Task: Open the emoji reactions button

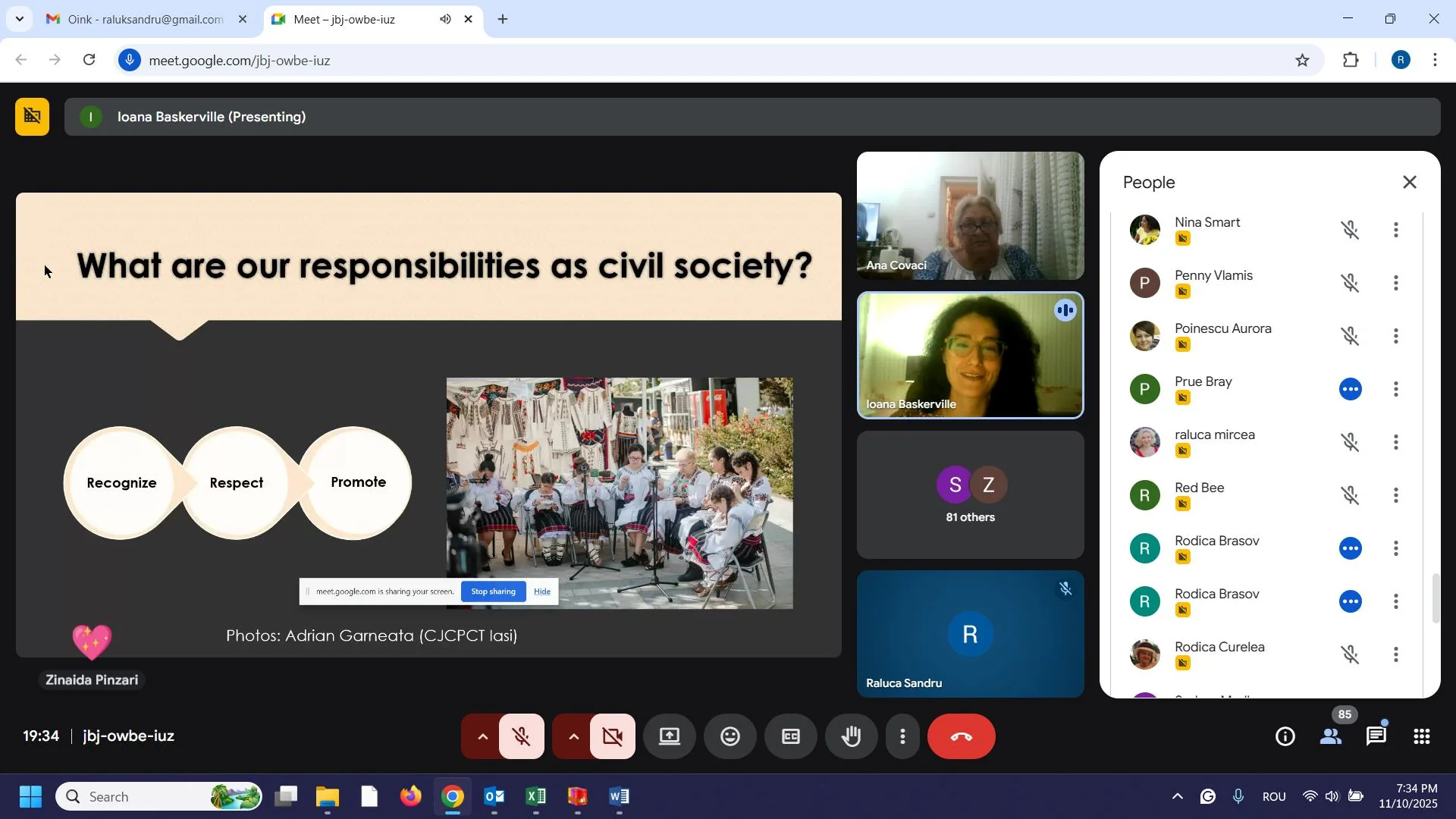Action: [x=730, y=737]
